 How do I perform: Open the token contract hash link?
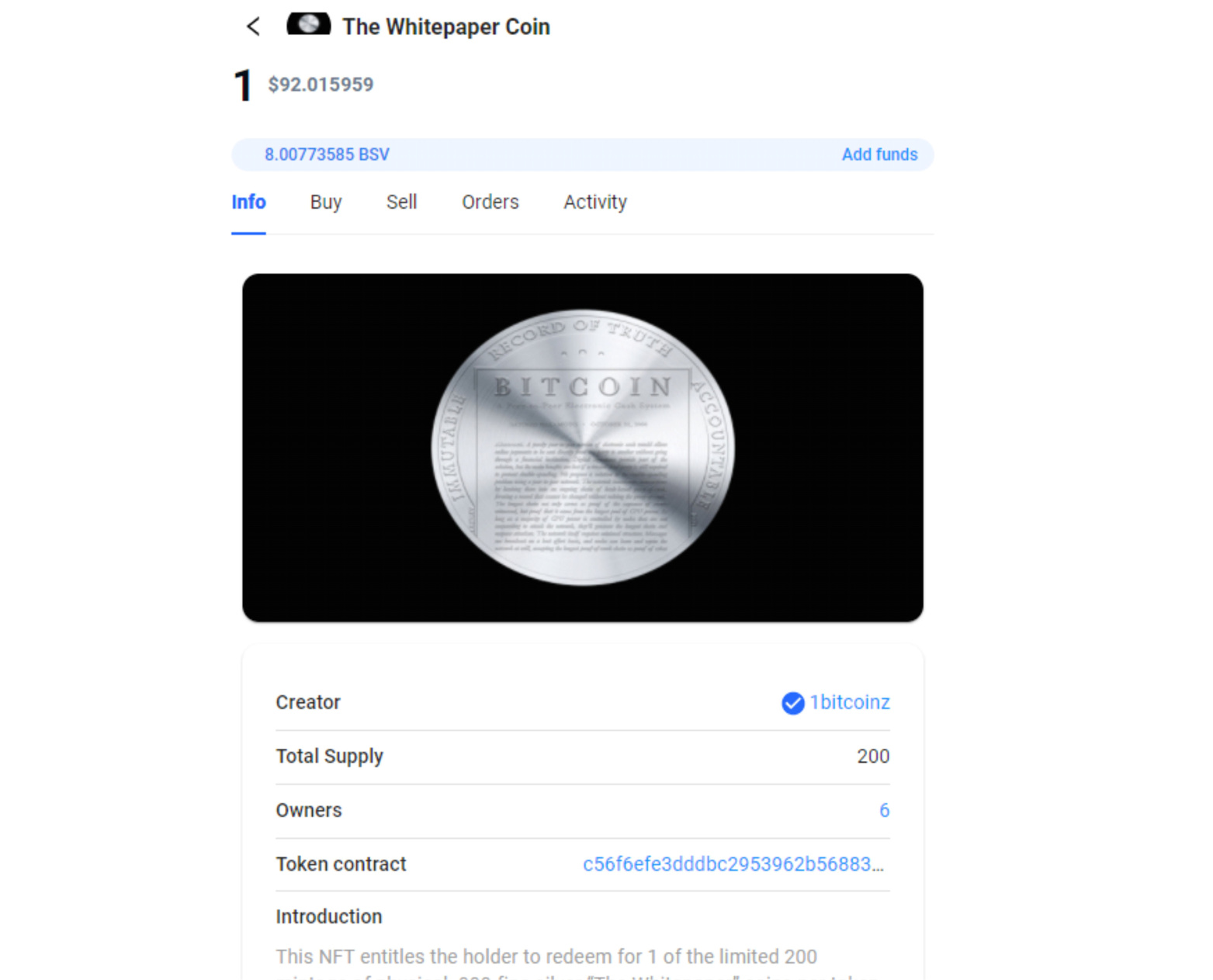(733, 864)
